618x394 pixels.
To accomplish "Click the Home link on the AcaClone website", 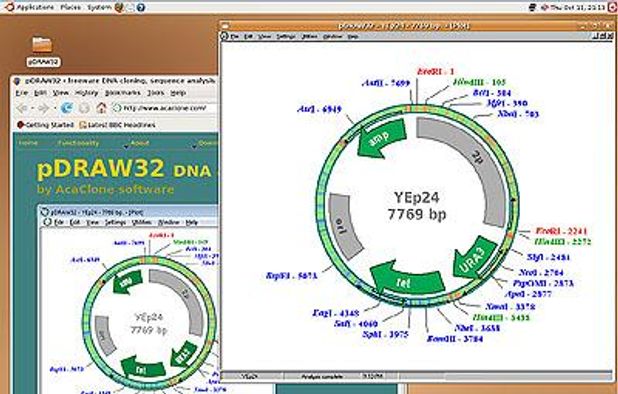I will (x=28, y=143).
